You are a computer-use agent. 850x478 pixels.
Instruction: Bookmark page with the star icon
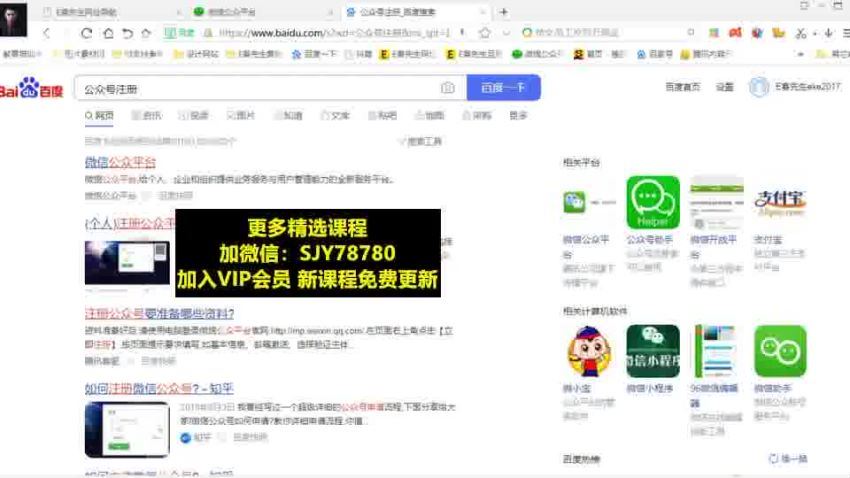485,33
